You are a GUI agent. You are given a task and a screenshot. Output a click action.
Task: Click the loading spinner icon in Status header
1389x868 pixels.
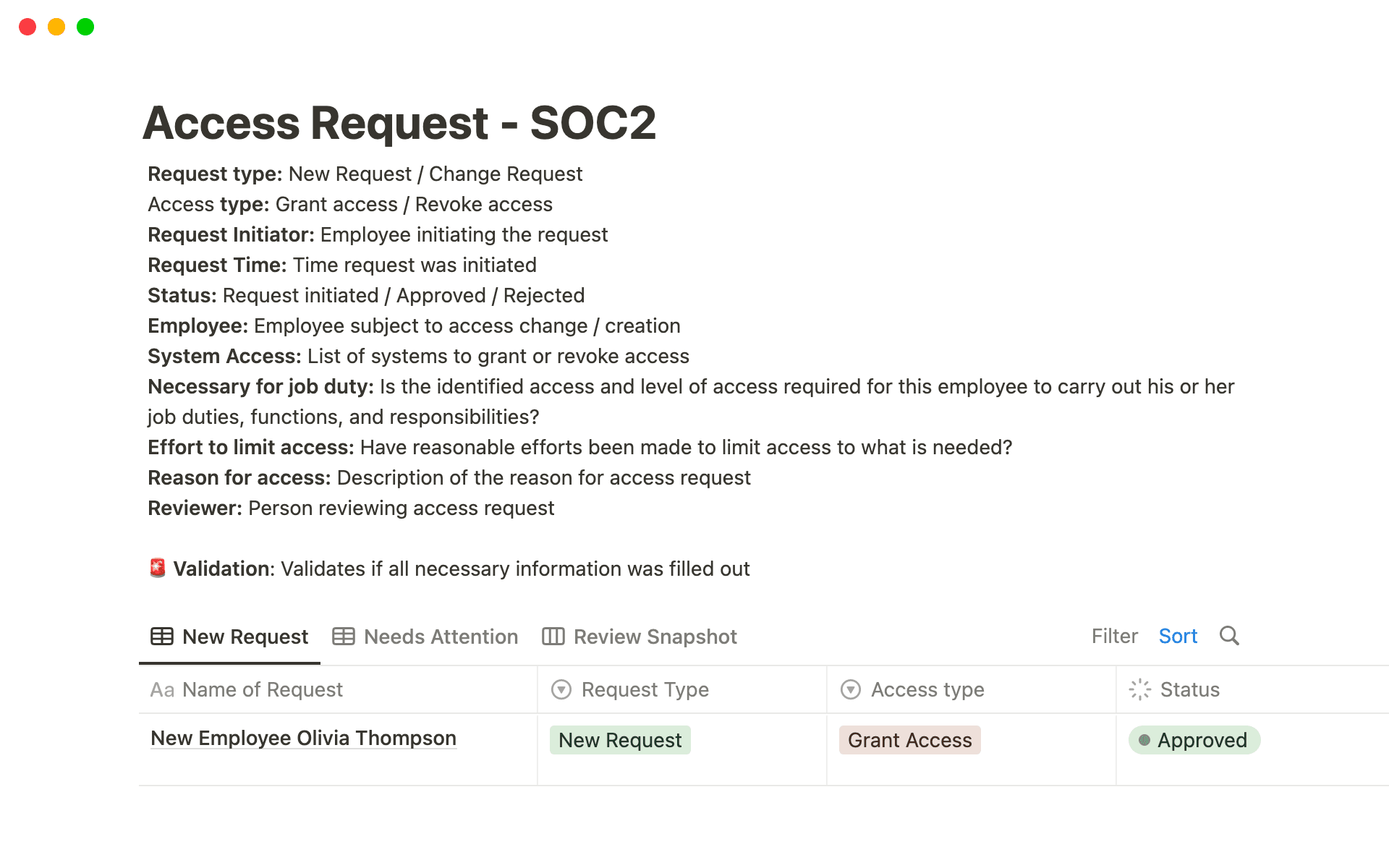point(1139,689)
